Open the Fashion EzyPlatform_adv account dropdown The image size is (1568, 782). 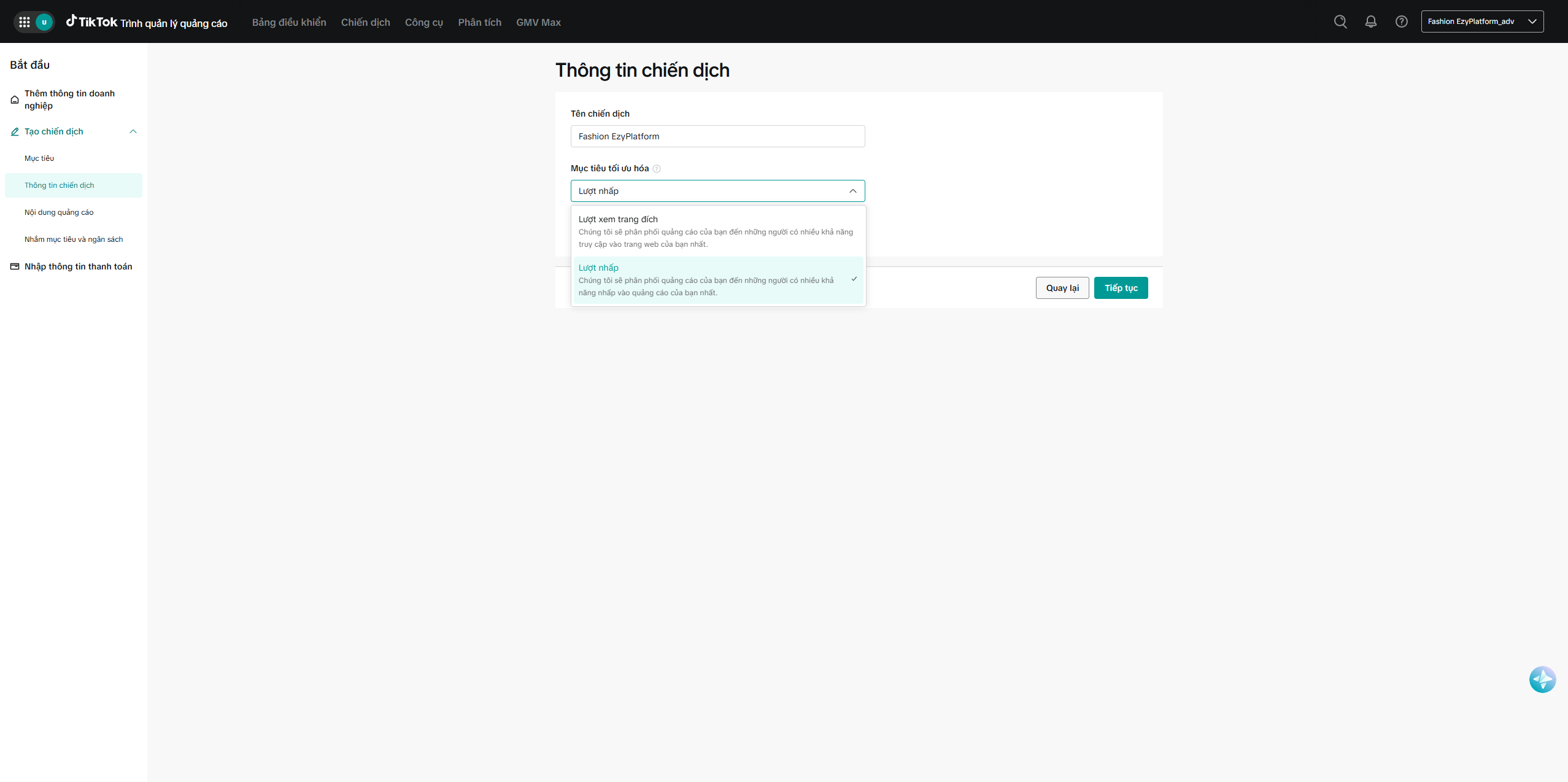(1482, 21)
